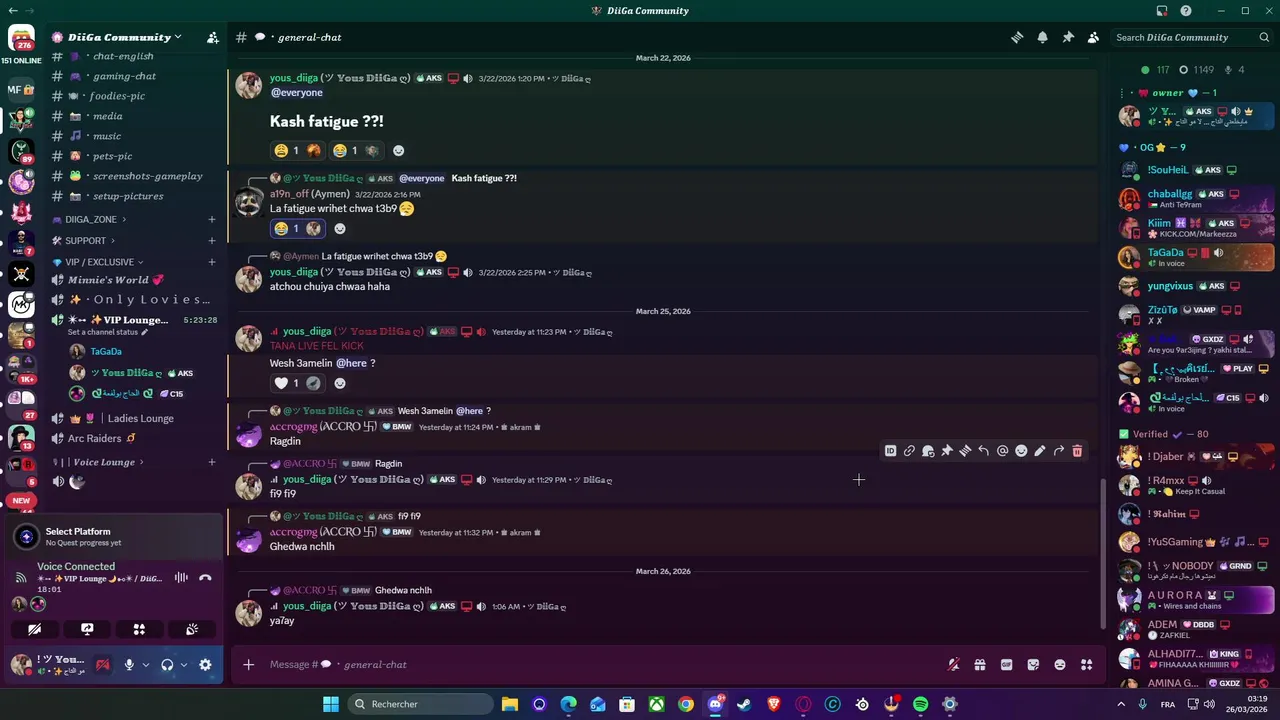Screen dimensions: 1280x720
Task: Expand the DIIGA_ZONE category
Action: pyautogui.click(x=95, y=219)
